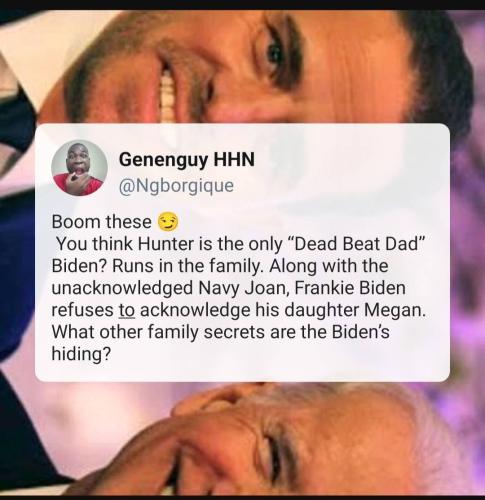This screenshot has width=485, height=500.
Task: Click the smirking face emoji
Action: pyautogui.click(x=168, y=222)
